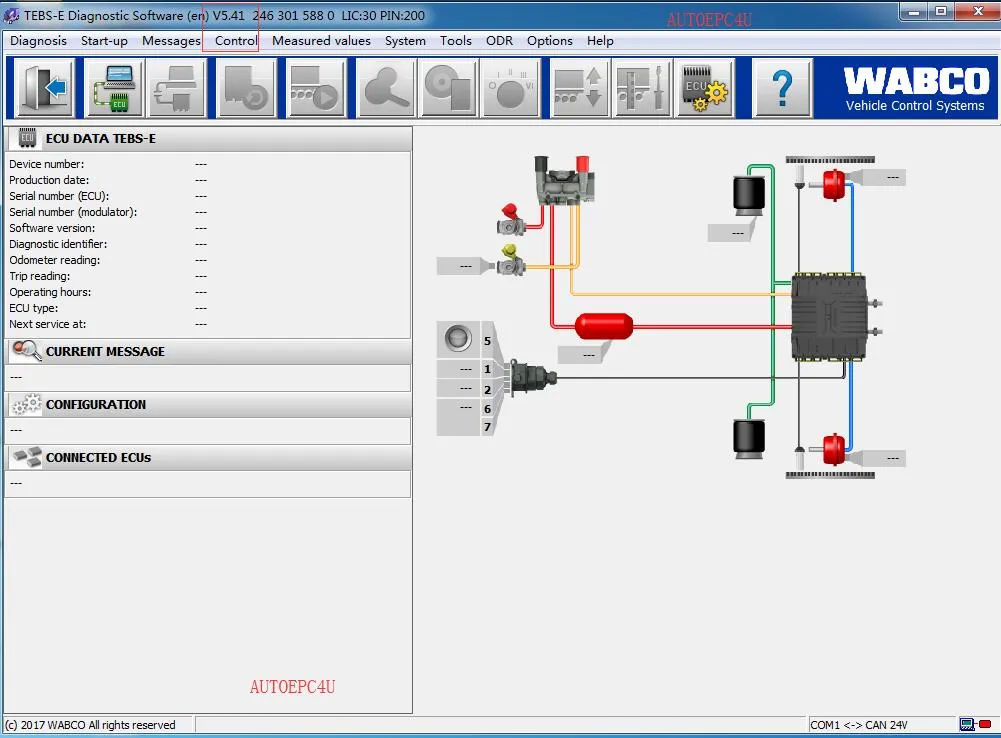Click the Connected ECUs chips icon
Image resolution: width=1001 pixels, height=738 pixels.
point(27,457)
